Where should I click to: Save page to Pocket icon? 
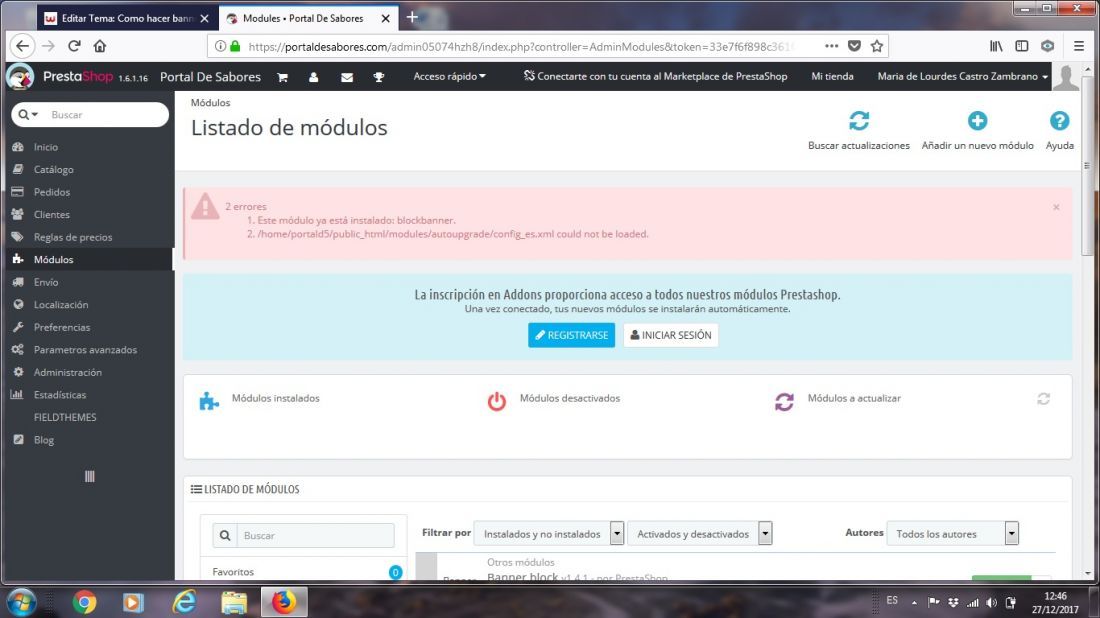(x=854, y=46)
